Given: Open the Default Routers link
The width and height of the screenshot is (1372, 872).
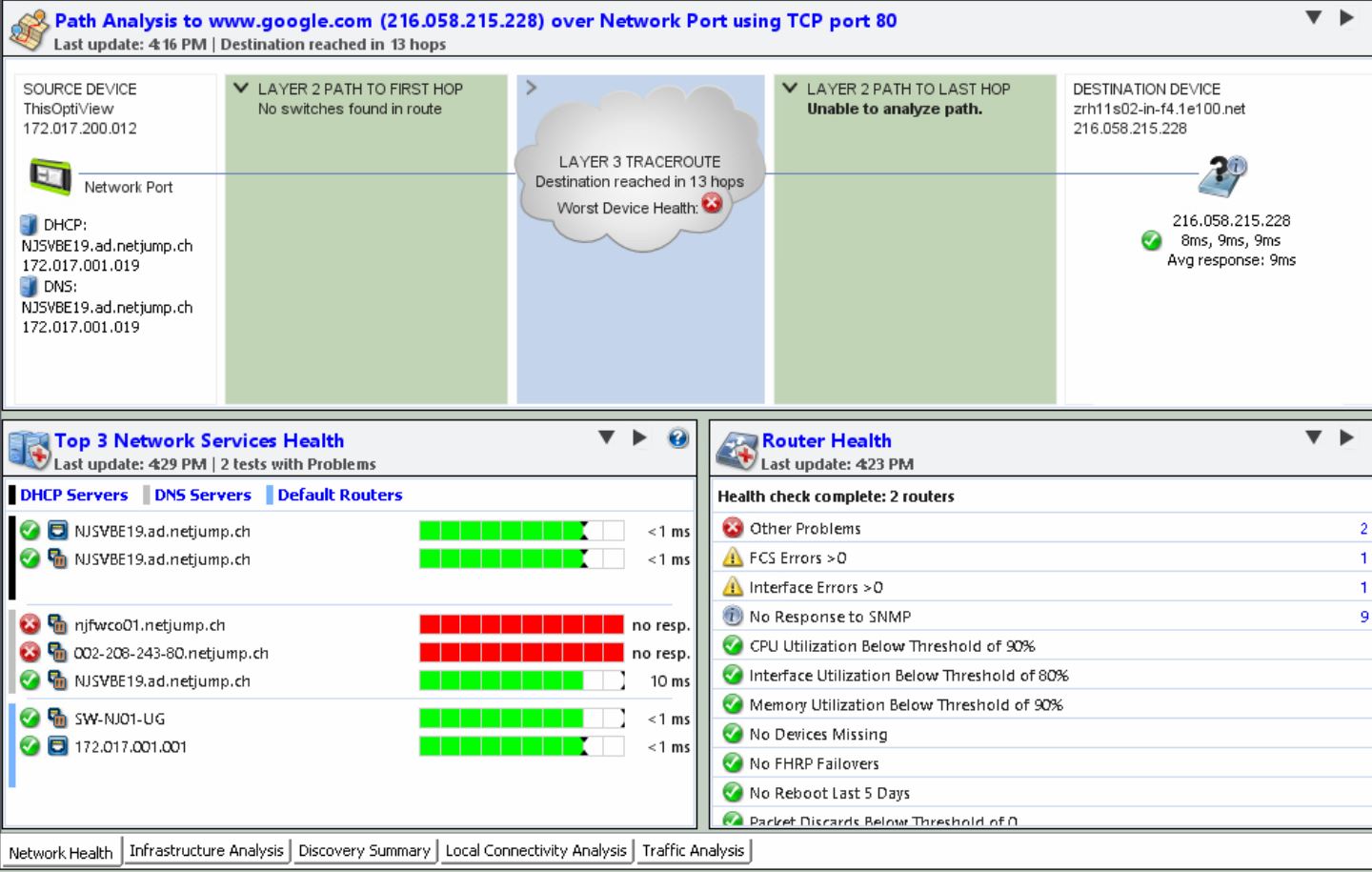Looking at the screenshot, I should pyautogui.click(x=339, y=495).
